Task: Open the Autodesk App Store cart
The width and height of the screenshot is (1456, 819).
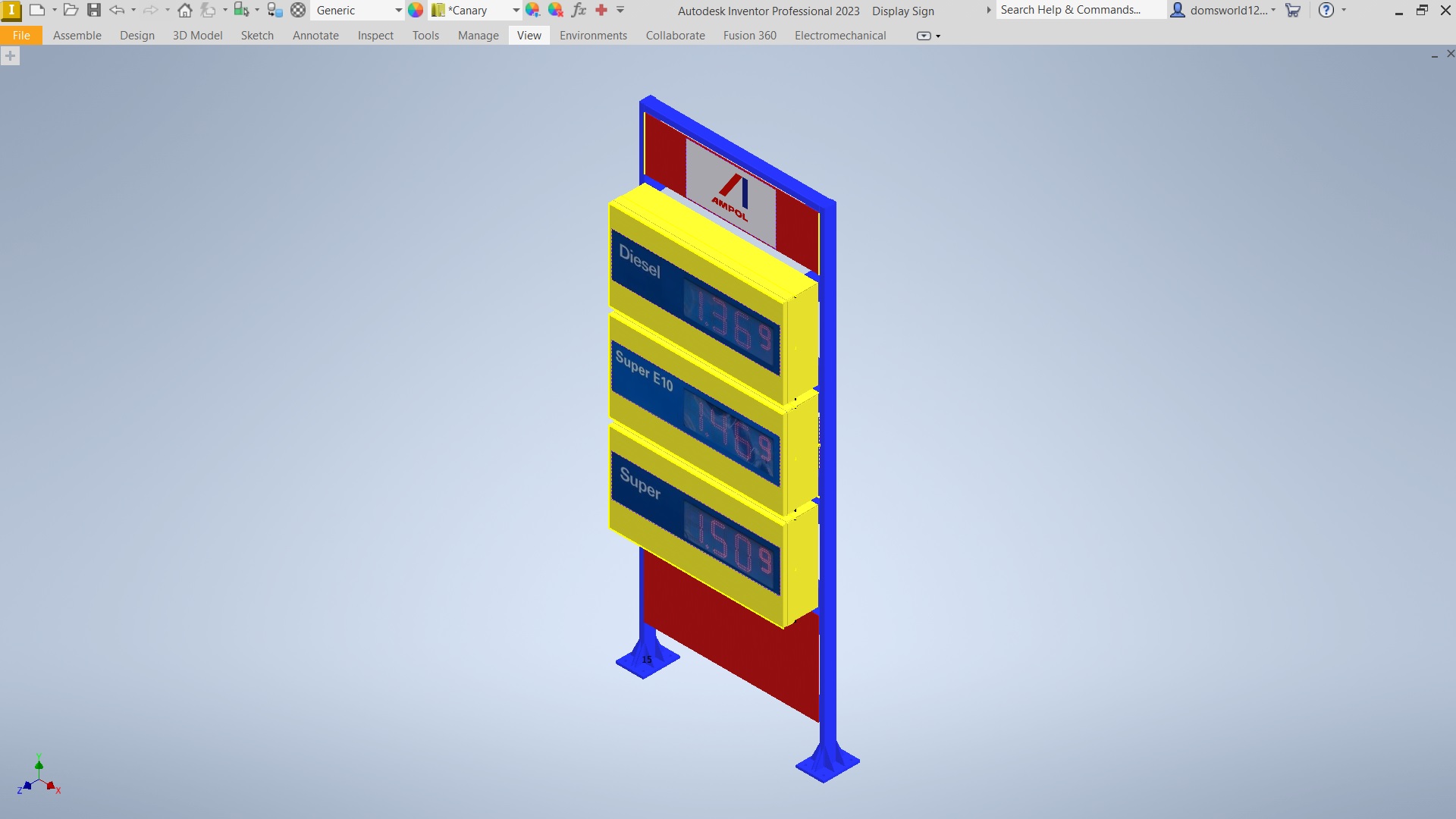Action: [1294, 10]
